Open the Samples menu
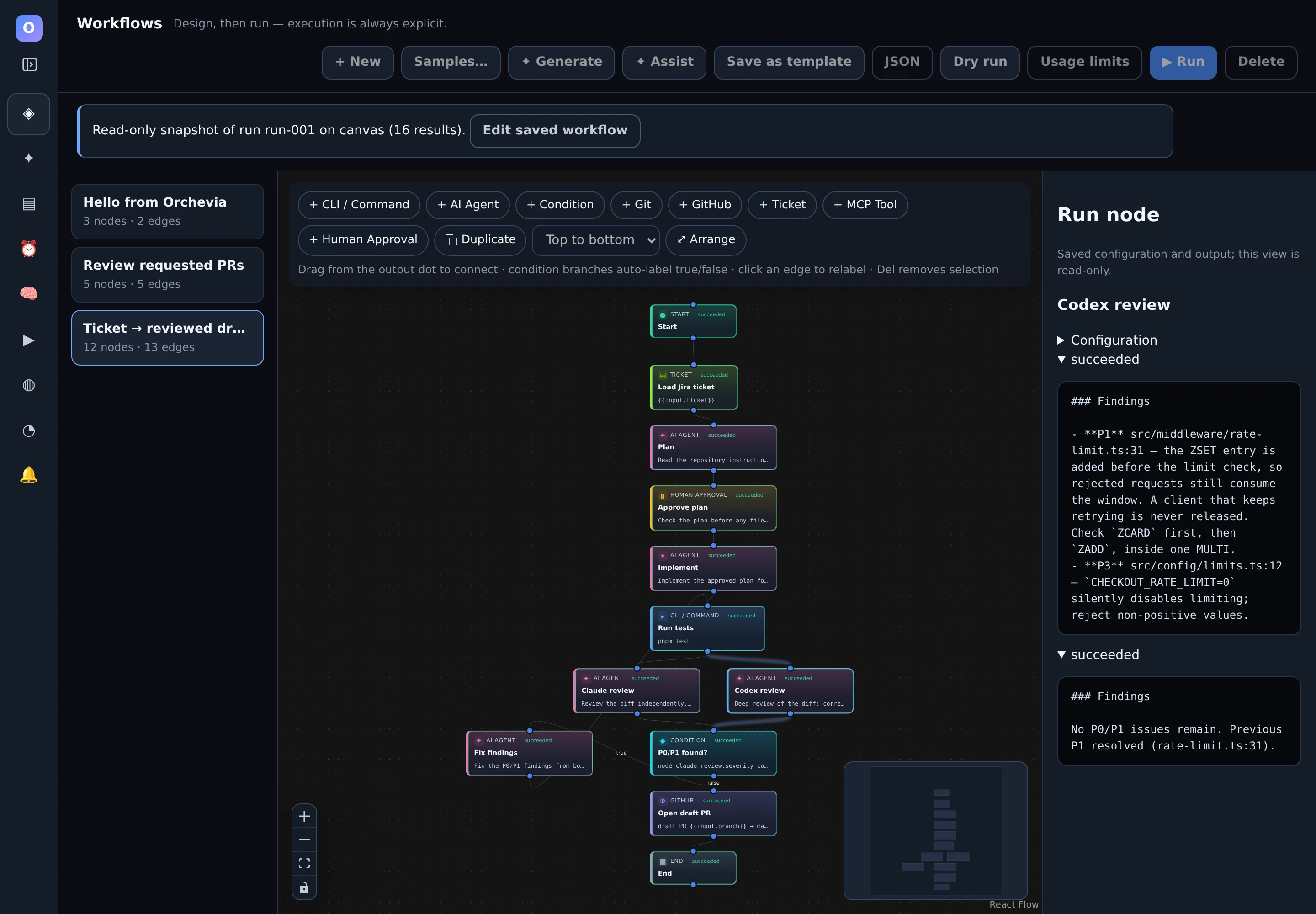This screenshot has height=914, width=1316. click(451, 62)
